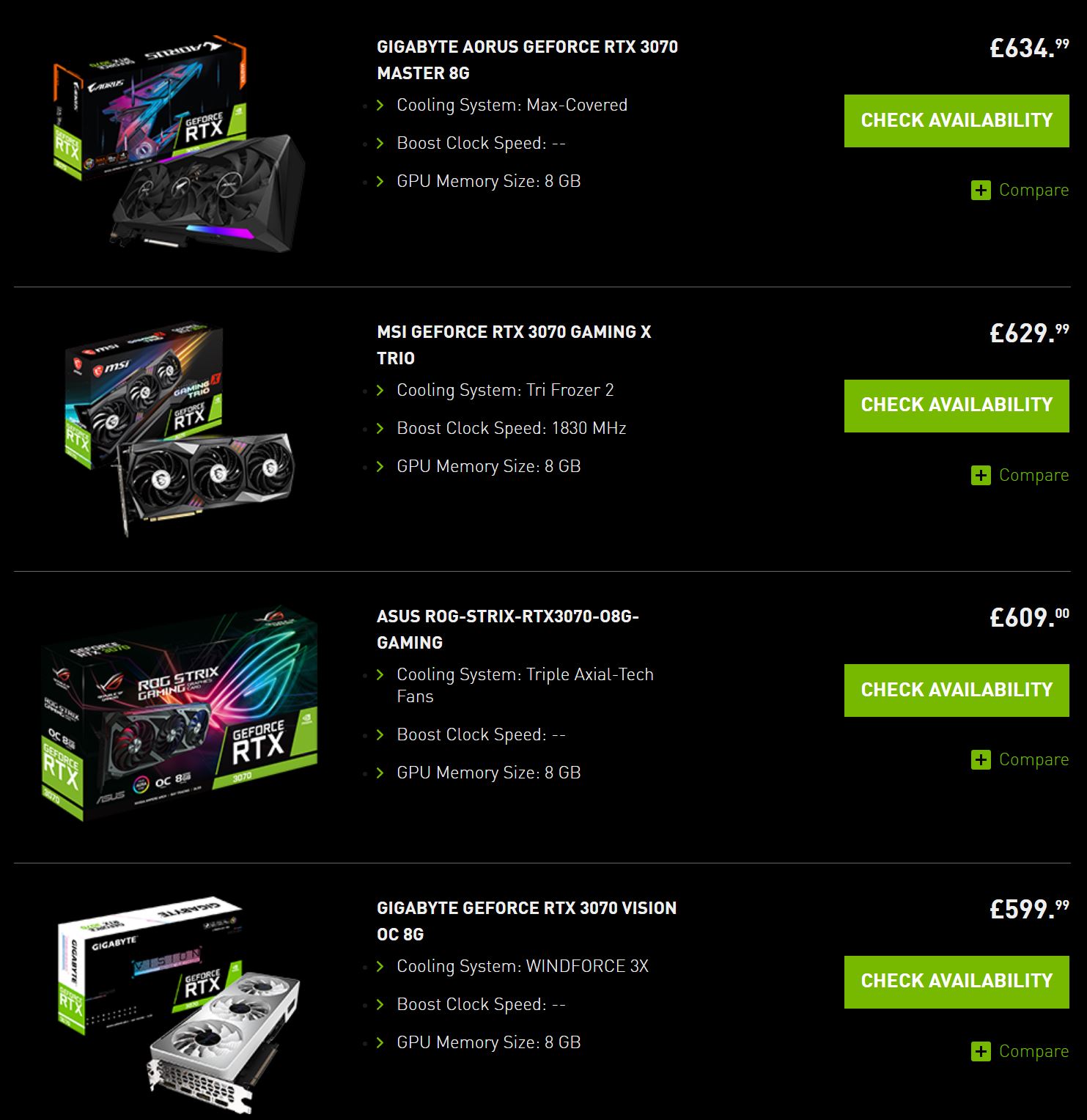Viewport: 1087px width, 1120px height.
Task: Open the ASUS ROG Strix box image
Action: pos(180,714)
